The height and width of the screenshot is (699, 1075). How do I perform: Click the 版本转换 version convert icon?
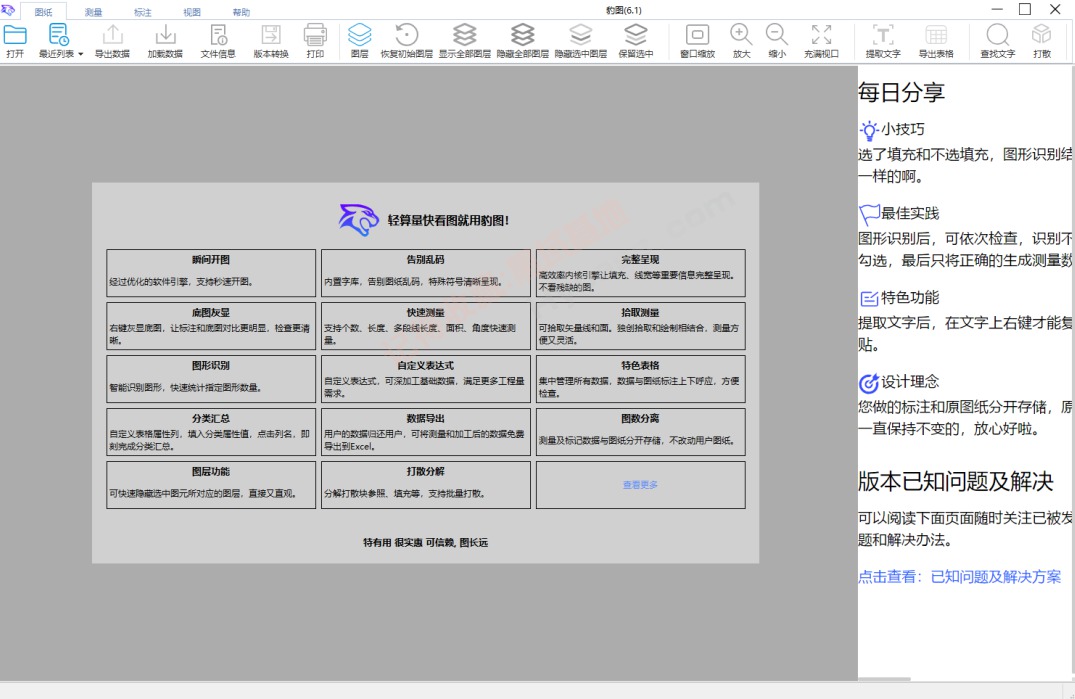click(x=271, y=34)
